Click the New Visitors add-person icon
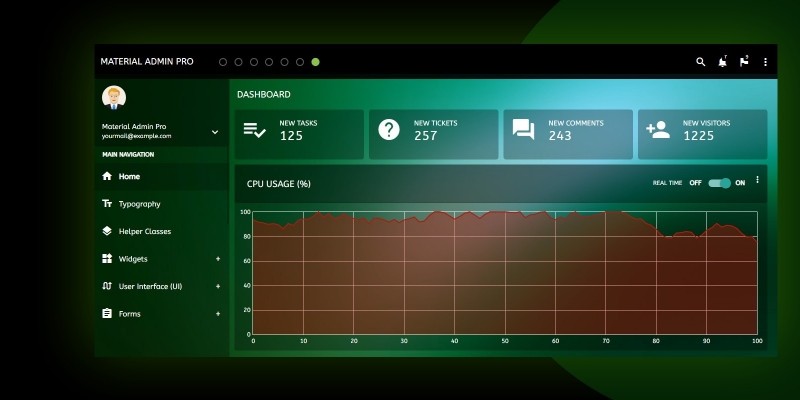This screenshot has height=400, width=800. pos(658,130)
